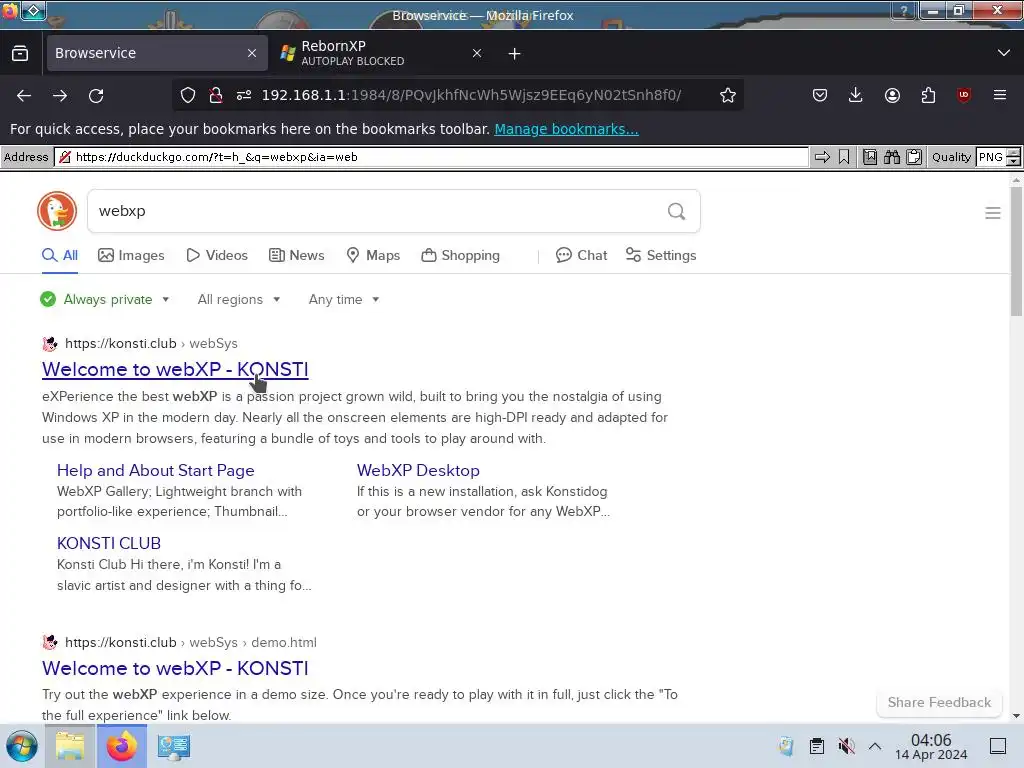This screenshot has height=768, width=1024.
Task: Click the Browservice Go arrow button
Action: (x=822, y=157)
